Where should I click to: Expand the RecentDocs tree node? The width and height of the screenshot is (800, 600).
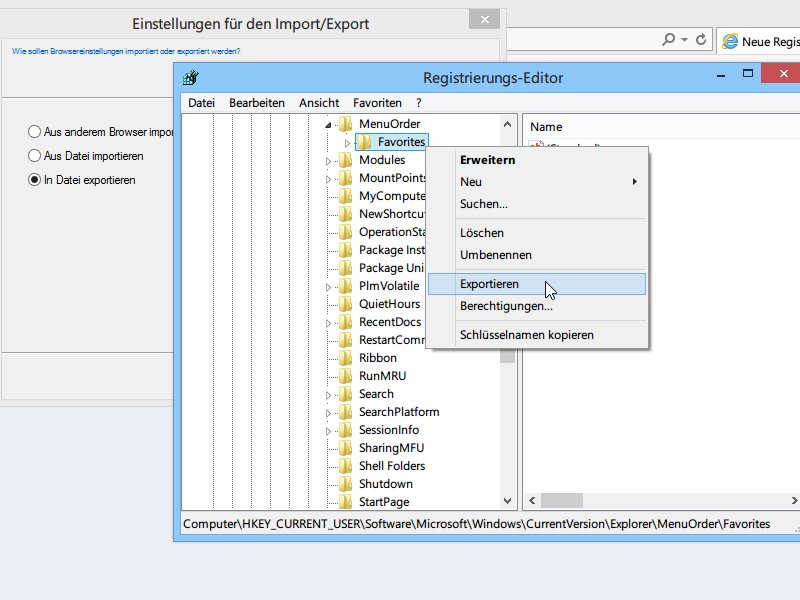[328, 323]
